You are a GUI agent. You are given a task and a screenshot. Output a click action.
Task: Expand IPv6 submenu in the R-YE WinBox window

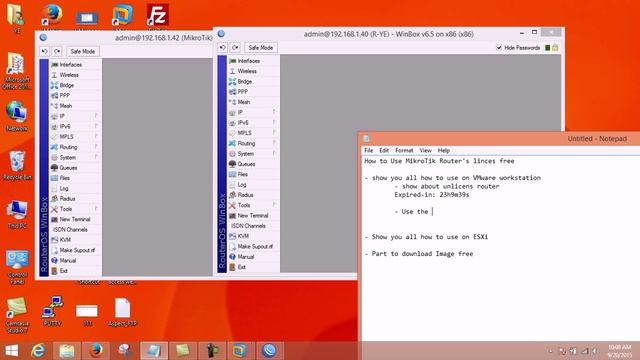253,122
